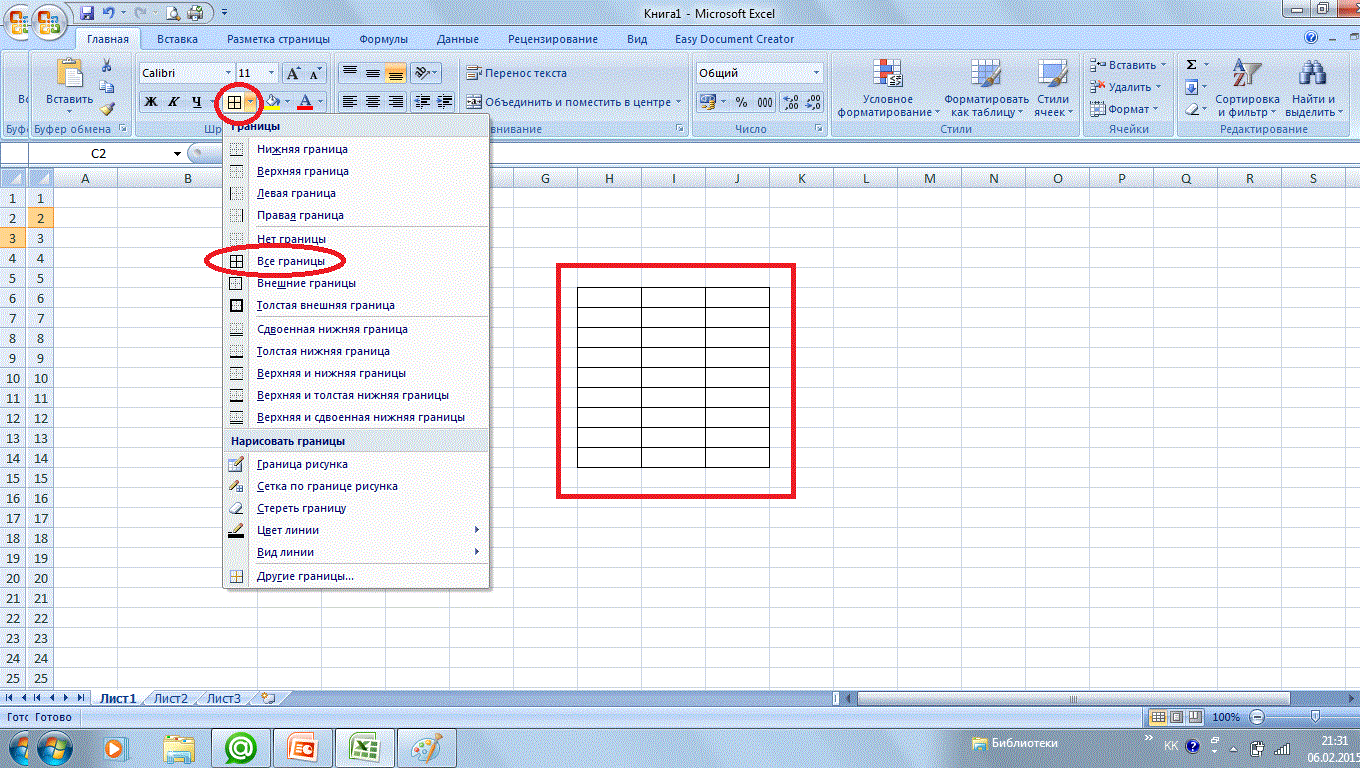Expand the font color palette arrow
This screenshot has width=1360, height=768.
320,101
